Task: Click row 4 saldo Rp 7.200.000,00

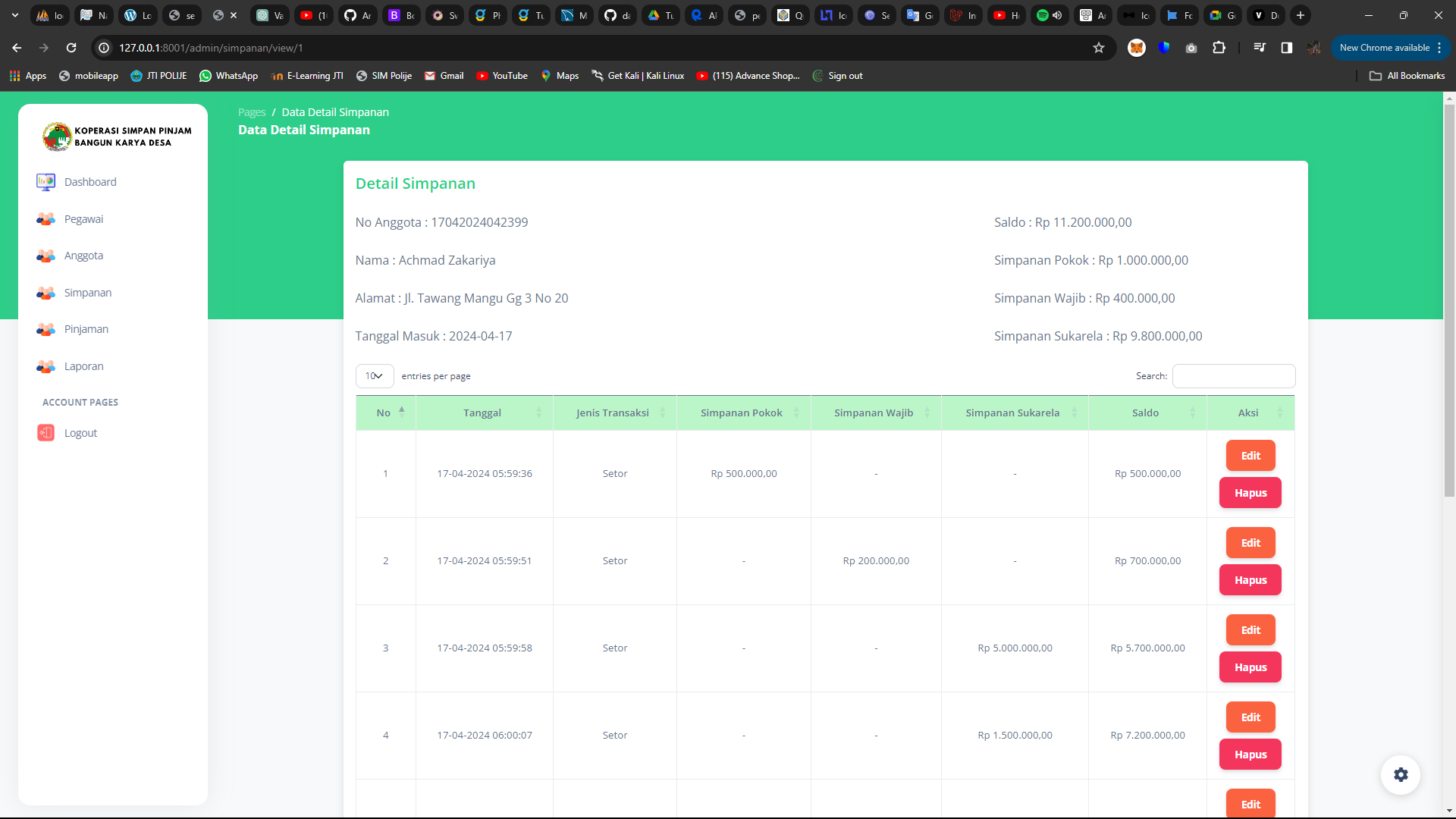Action: (1147, 736)
